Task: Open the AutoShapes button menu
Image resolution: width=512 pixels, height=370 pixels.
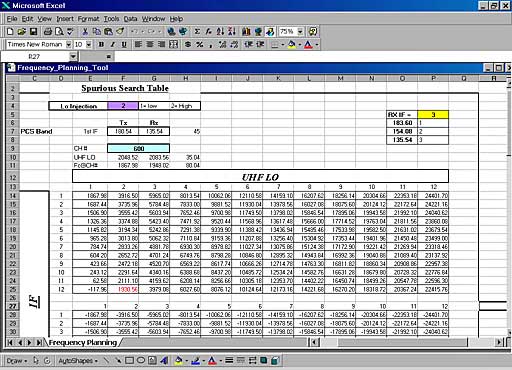Action: (x=78, y=361)
